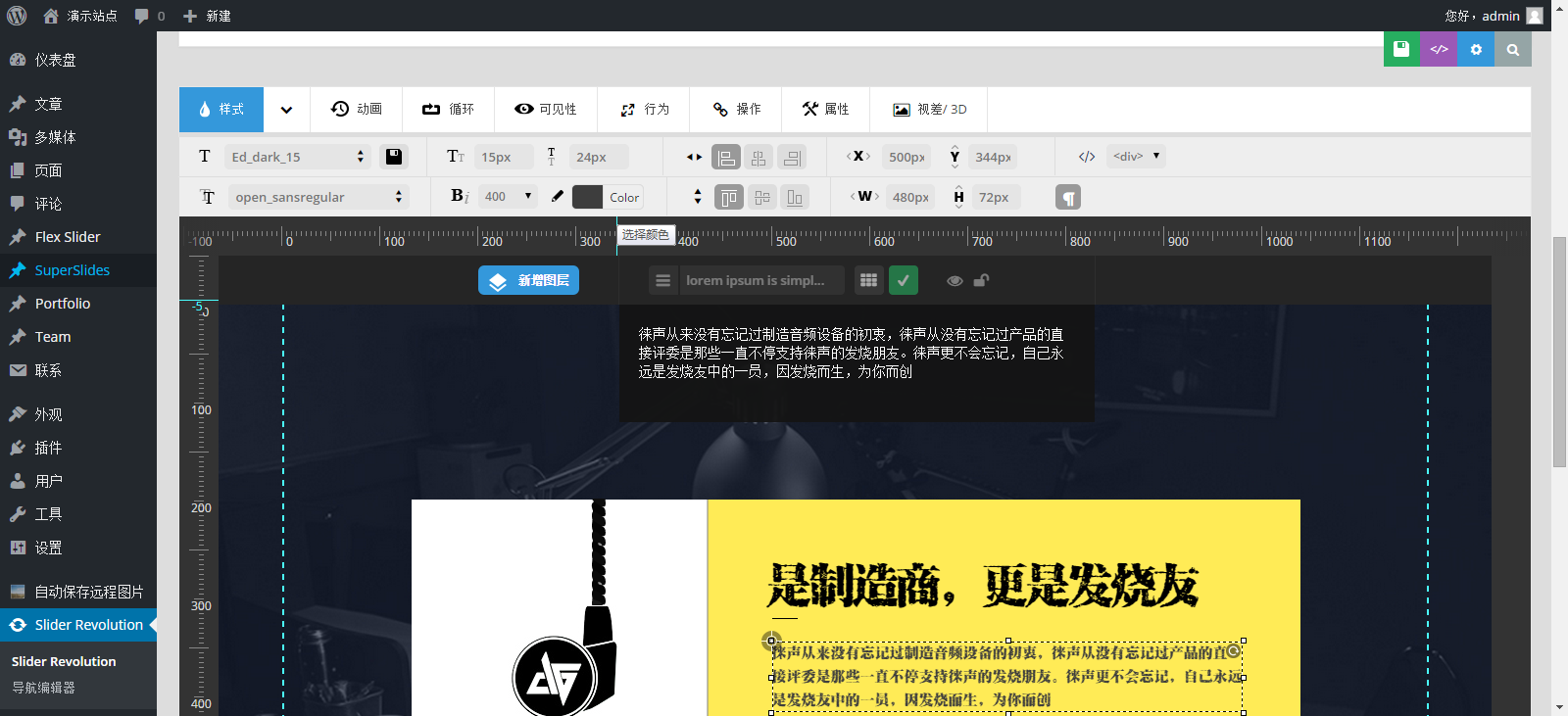Open 演示站点 site link
This screenshot has height=716, width=1568.
coord(80,16)
